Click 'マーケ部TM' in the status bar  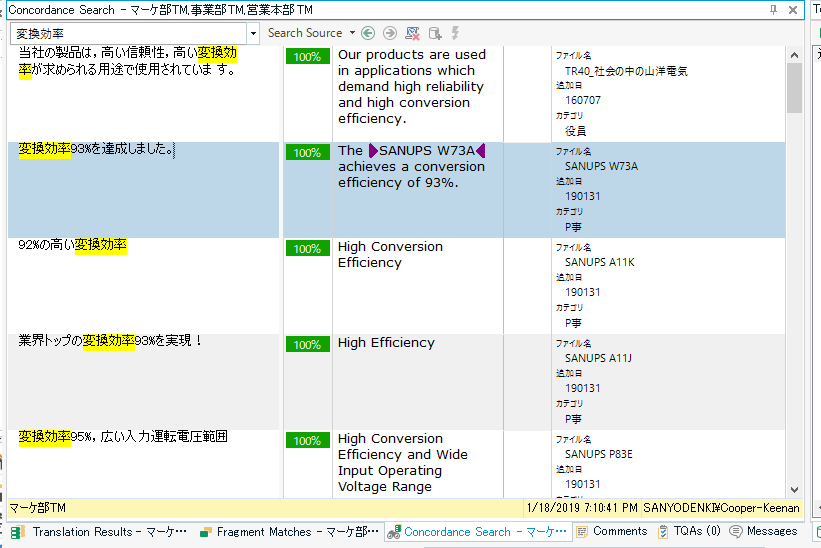38,508
